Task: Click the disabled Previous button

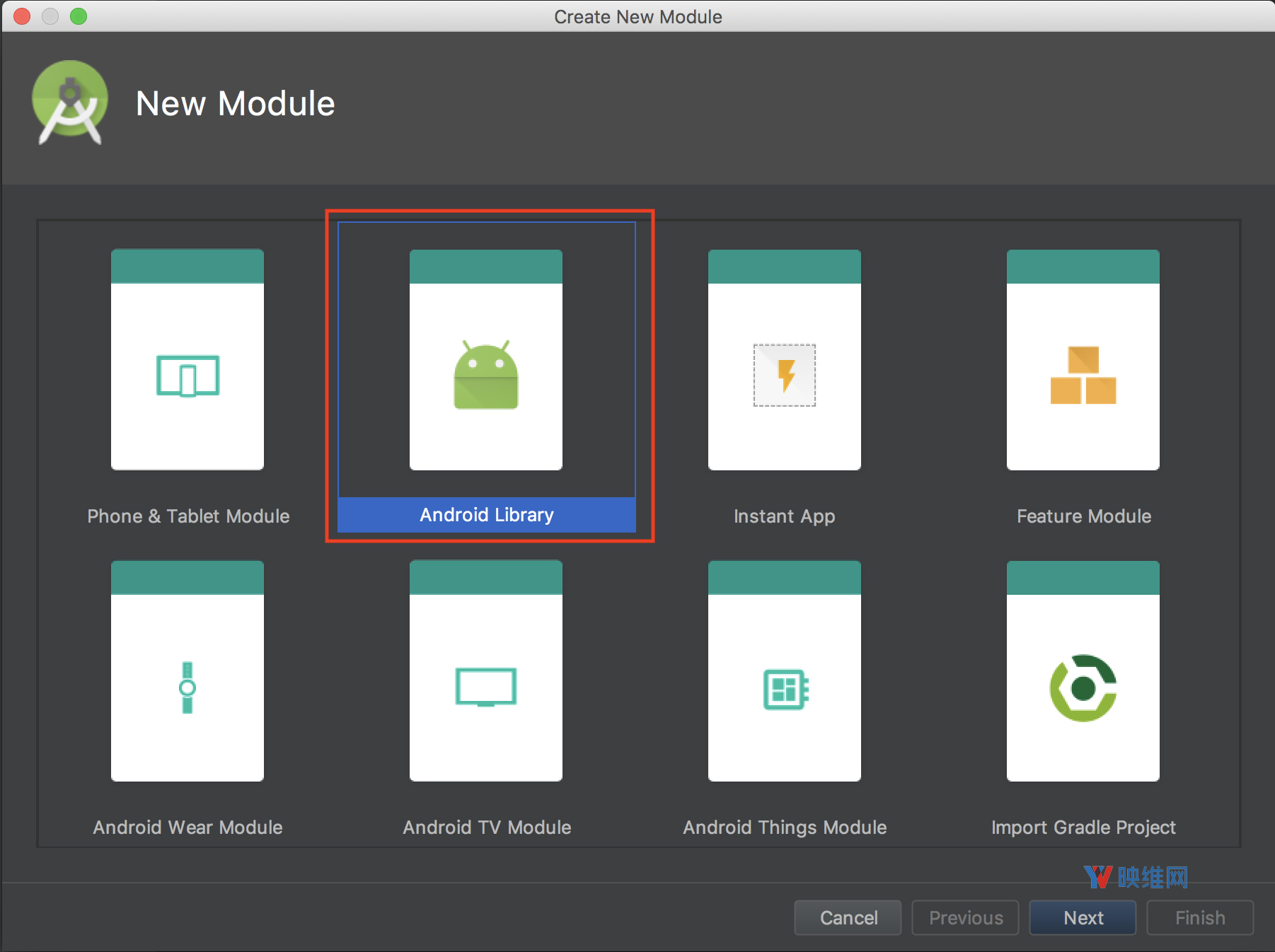Action: pyautogui.click(x=965, y=917)
